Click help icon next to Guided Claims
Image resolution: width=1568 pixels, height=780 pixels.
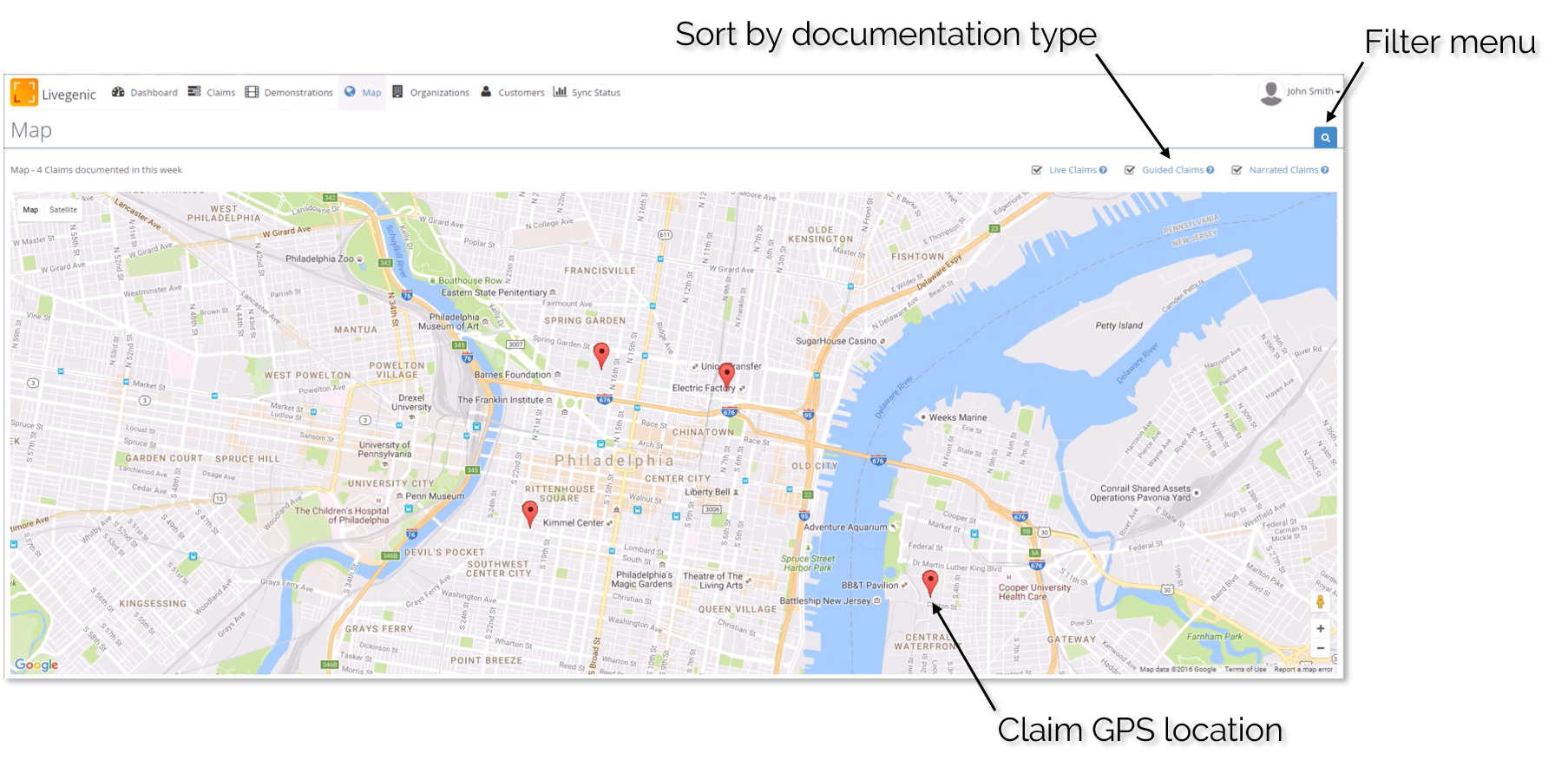pos(1210,170)
